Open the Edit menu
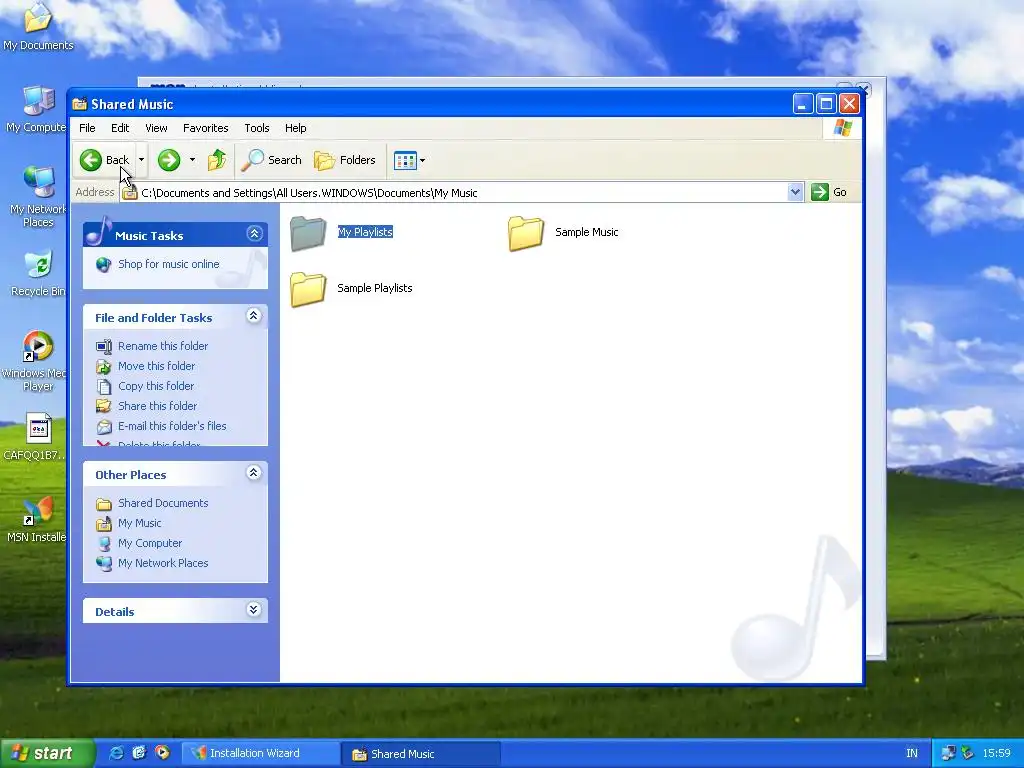 (x=120, y=128)
